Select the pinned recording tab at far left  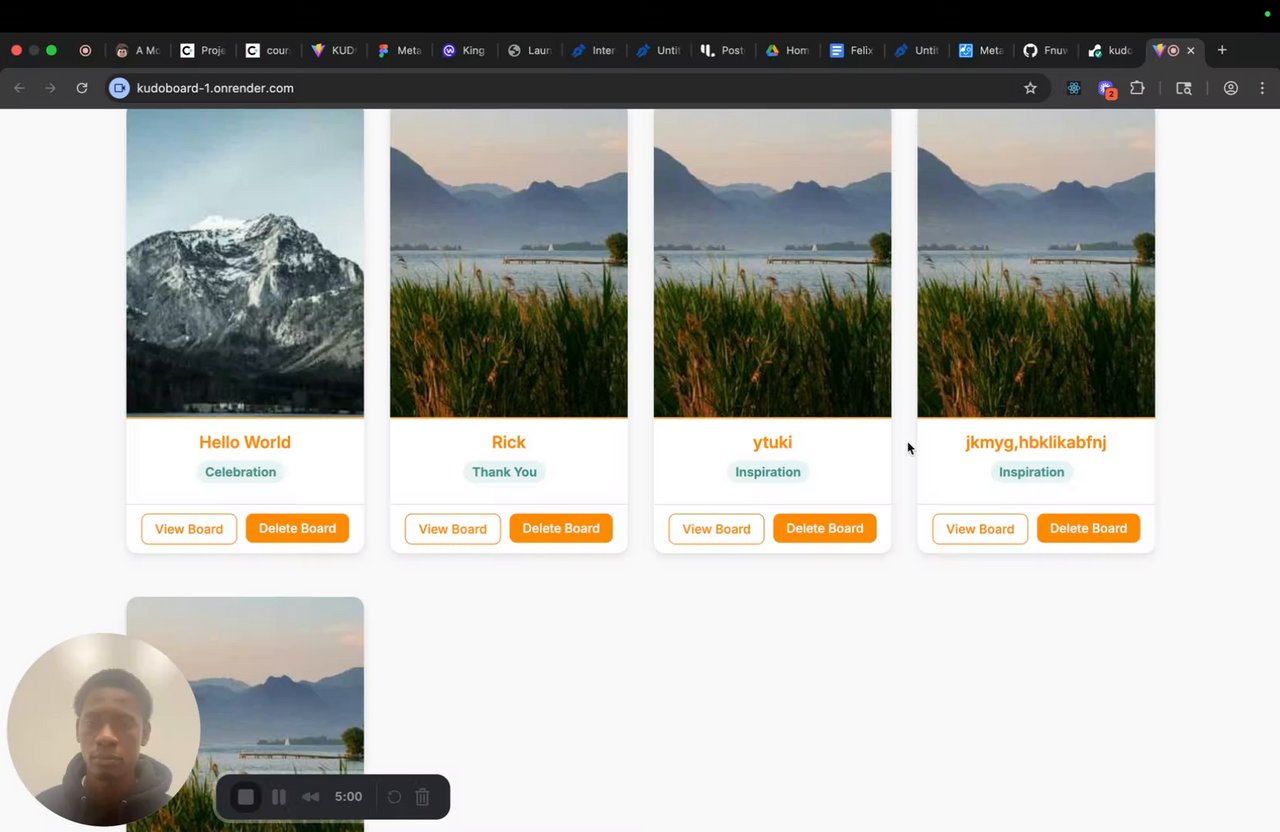pyautogui.click(x=85, y=50)
